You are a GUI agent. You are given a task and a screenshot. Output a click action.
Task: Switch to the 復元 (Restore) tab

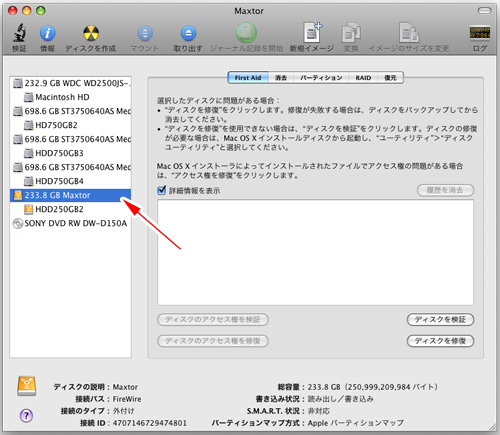point(390,78)
